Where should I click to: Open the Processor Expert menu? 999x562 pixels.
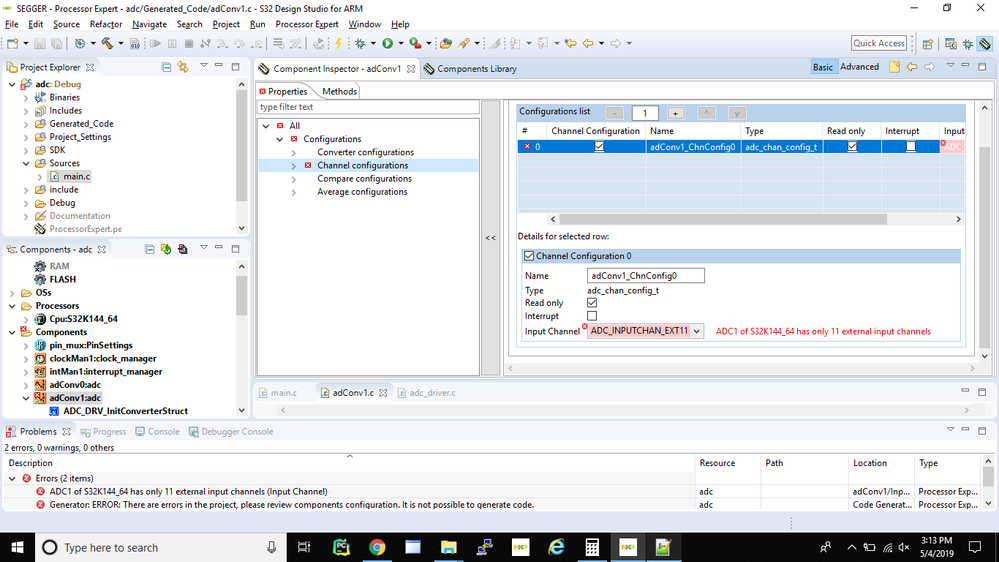(x=306, y=24)
